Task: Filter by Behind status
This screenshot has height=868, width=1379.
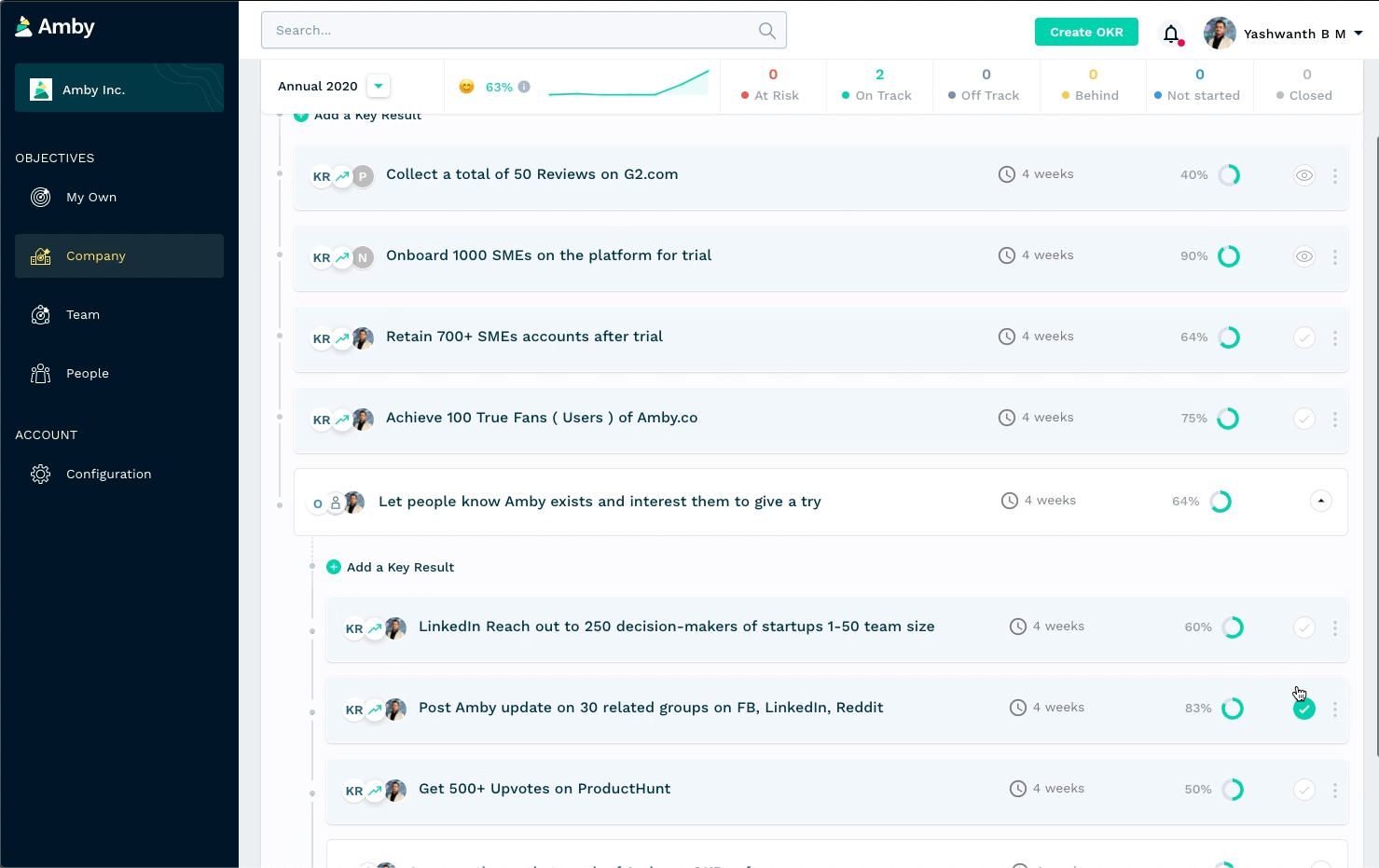Action: click(x=1093, y=85)
